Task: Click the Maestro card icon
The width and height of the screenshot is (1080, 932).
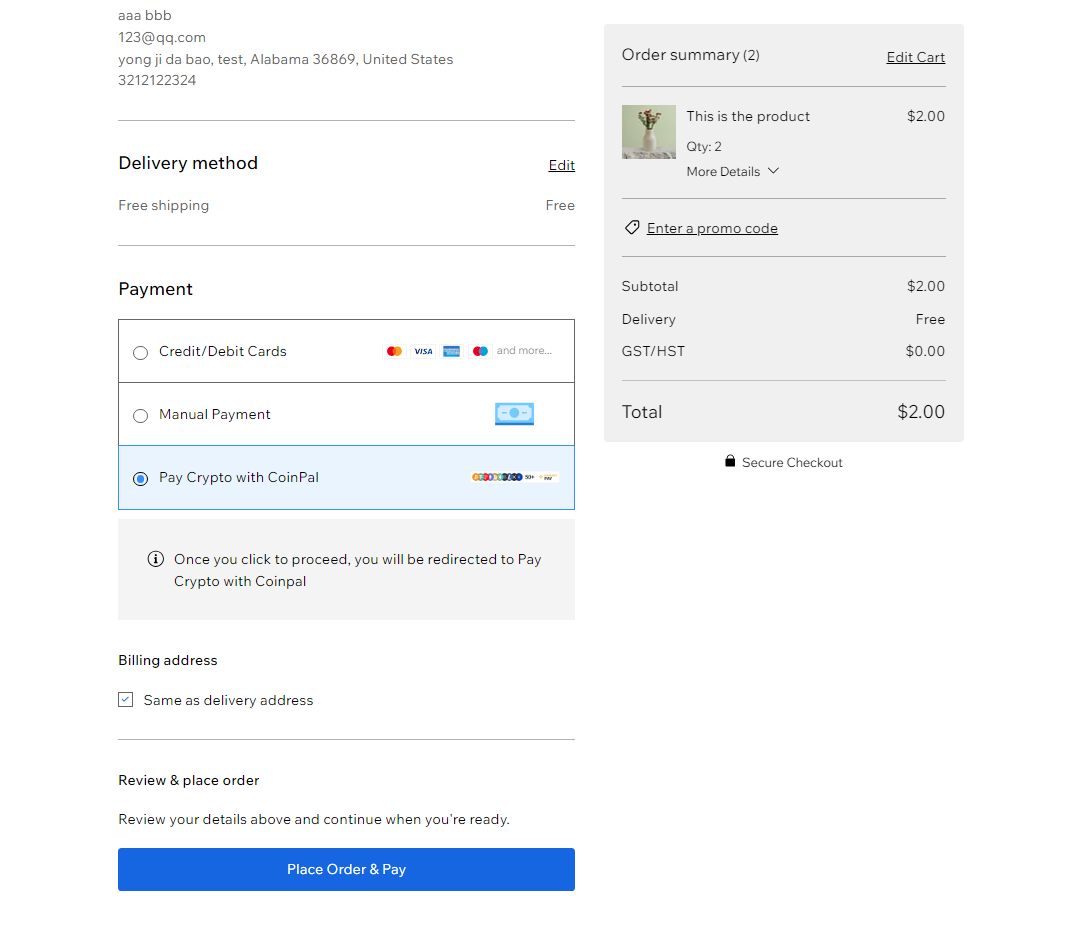Action: click(480, 351)
